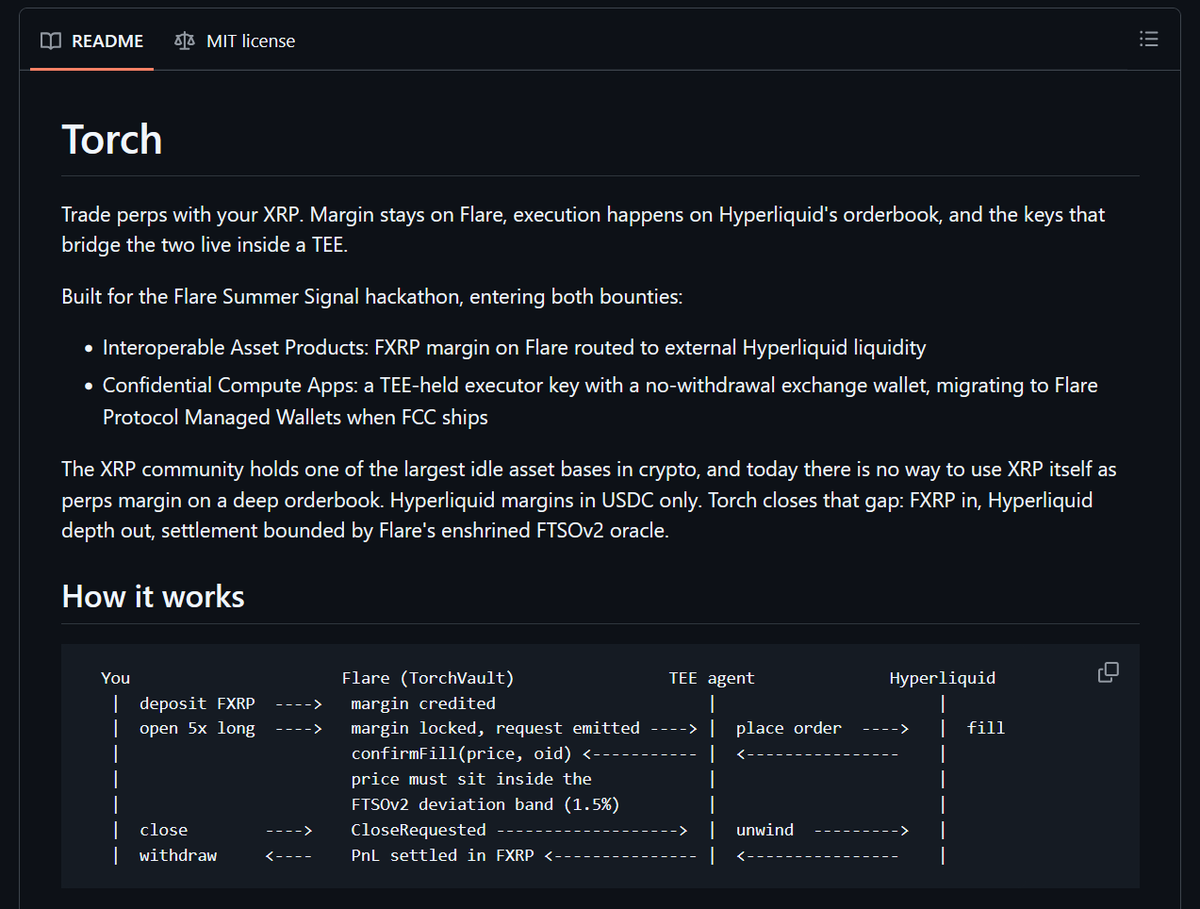Viewport: 1200px width, 909px height.
Task: Click the 'Trade perps with your XRP' sentence
Action: coord(583,230)
